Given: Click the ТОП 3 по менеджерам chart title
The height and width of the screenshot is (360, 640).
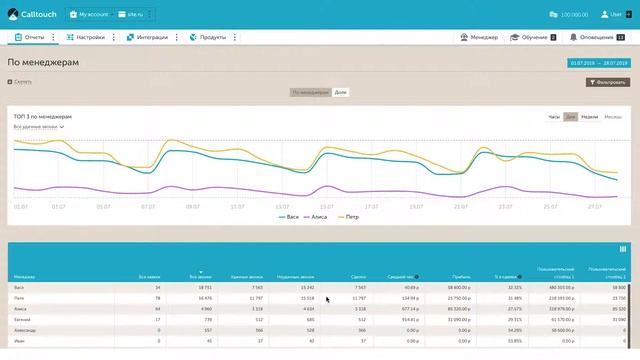Looking at the screenshot, I should 42,117.
